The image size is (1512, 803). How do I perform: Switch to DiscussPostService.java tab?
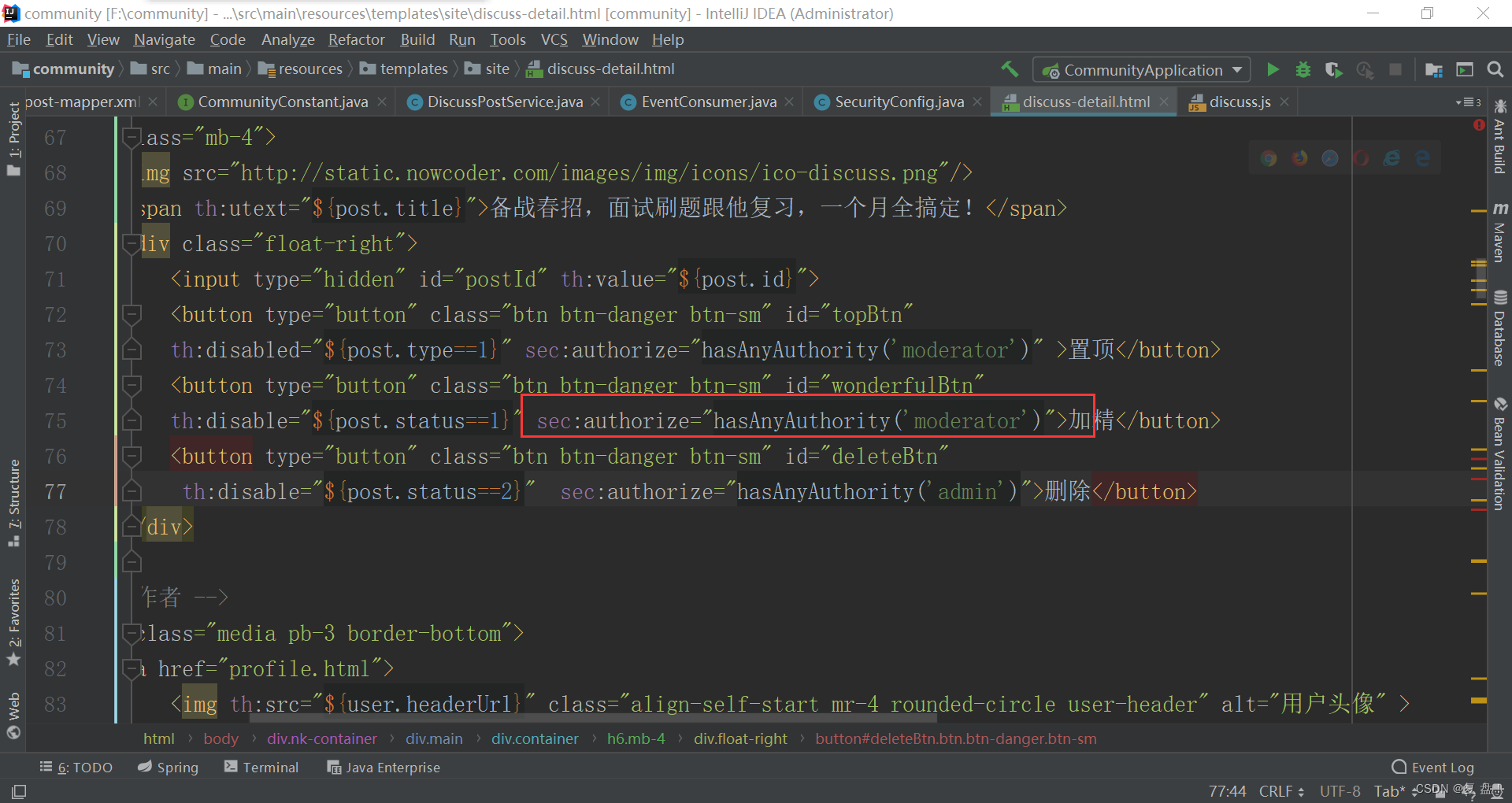(x=505, y=102)
